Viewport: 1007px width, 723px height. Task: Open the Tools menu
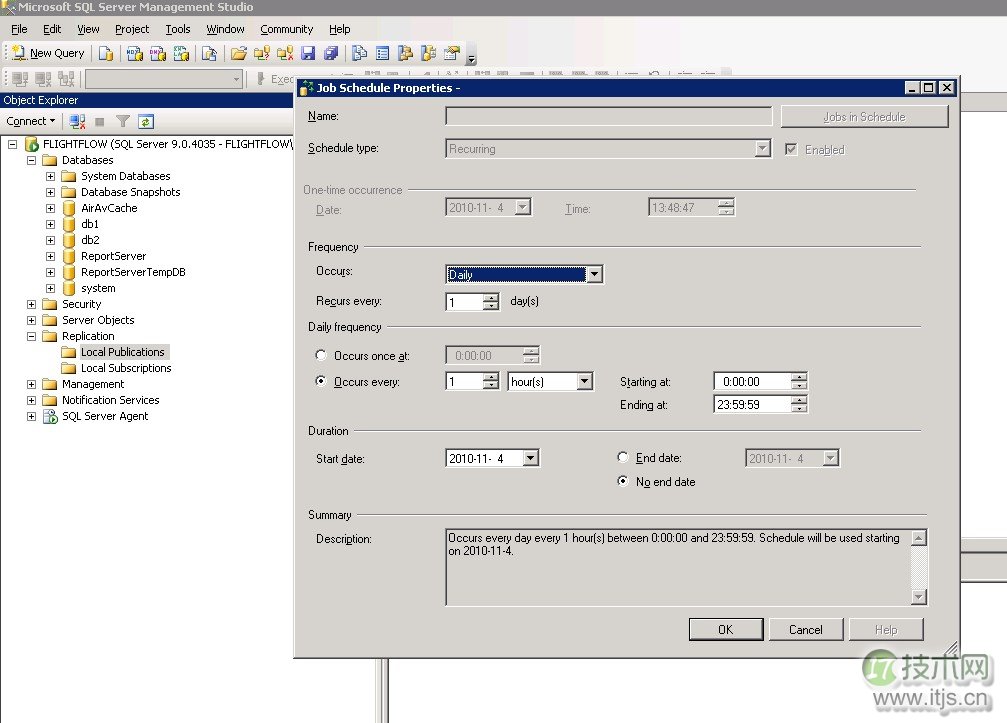[178, 29]
